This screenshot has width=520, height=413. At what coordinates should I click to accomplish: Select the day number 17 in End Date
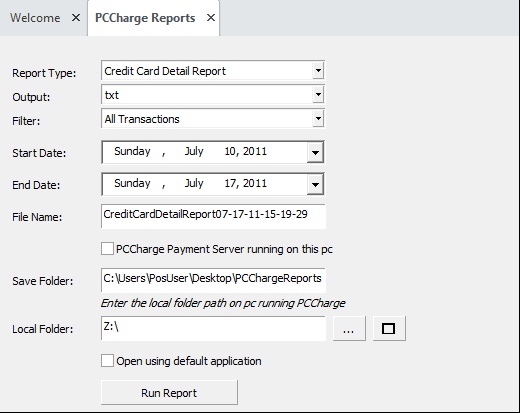point(230,183)
